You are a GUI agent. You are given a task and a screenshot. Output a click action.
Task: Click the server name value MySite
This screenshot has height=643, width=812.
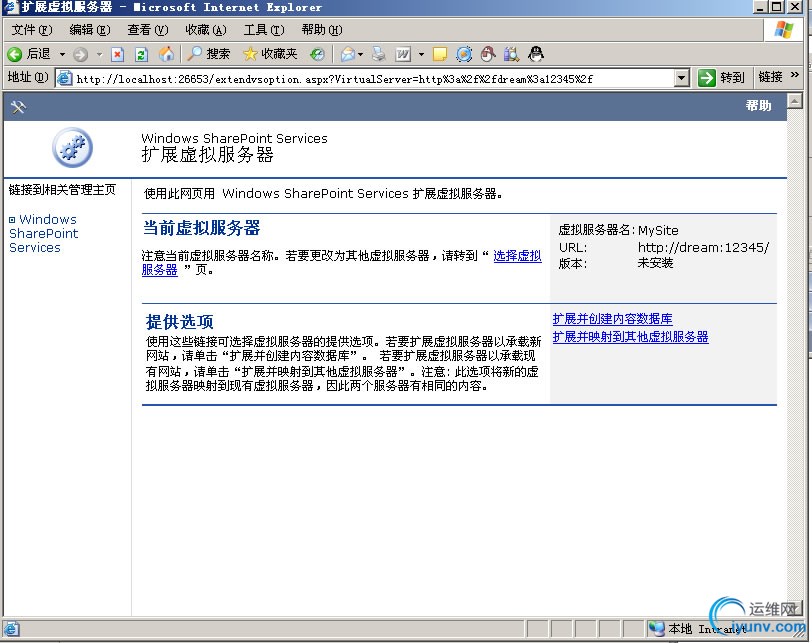point(658,230)
